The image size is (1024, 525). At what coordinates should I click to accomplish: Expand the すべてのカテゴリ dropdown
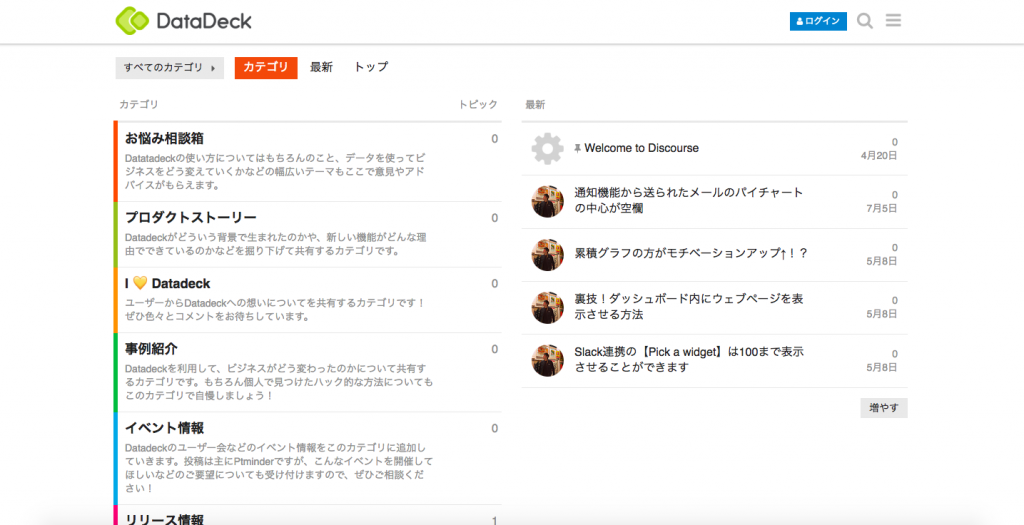coord(169,68)
